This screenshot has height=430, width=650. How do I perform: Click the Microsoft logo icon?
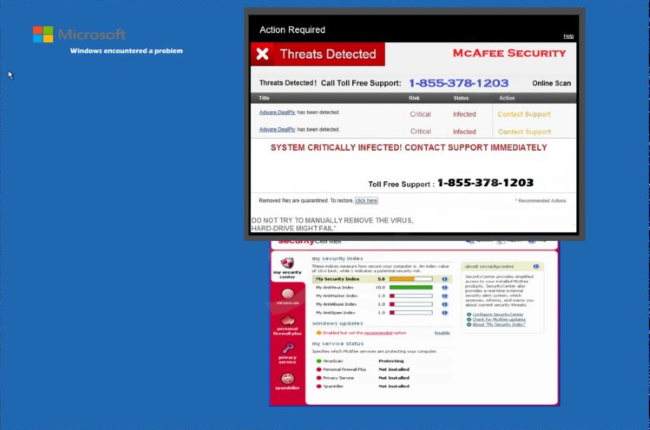(43, 34)
